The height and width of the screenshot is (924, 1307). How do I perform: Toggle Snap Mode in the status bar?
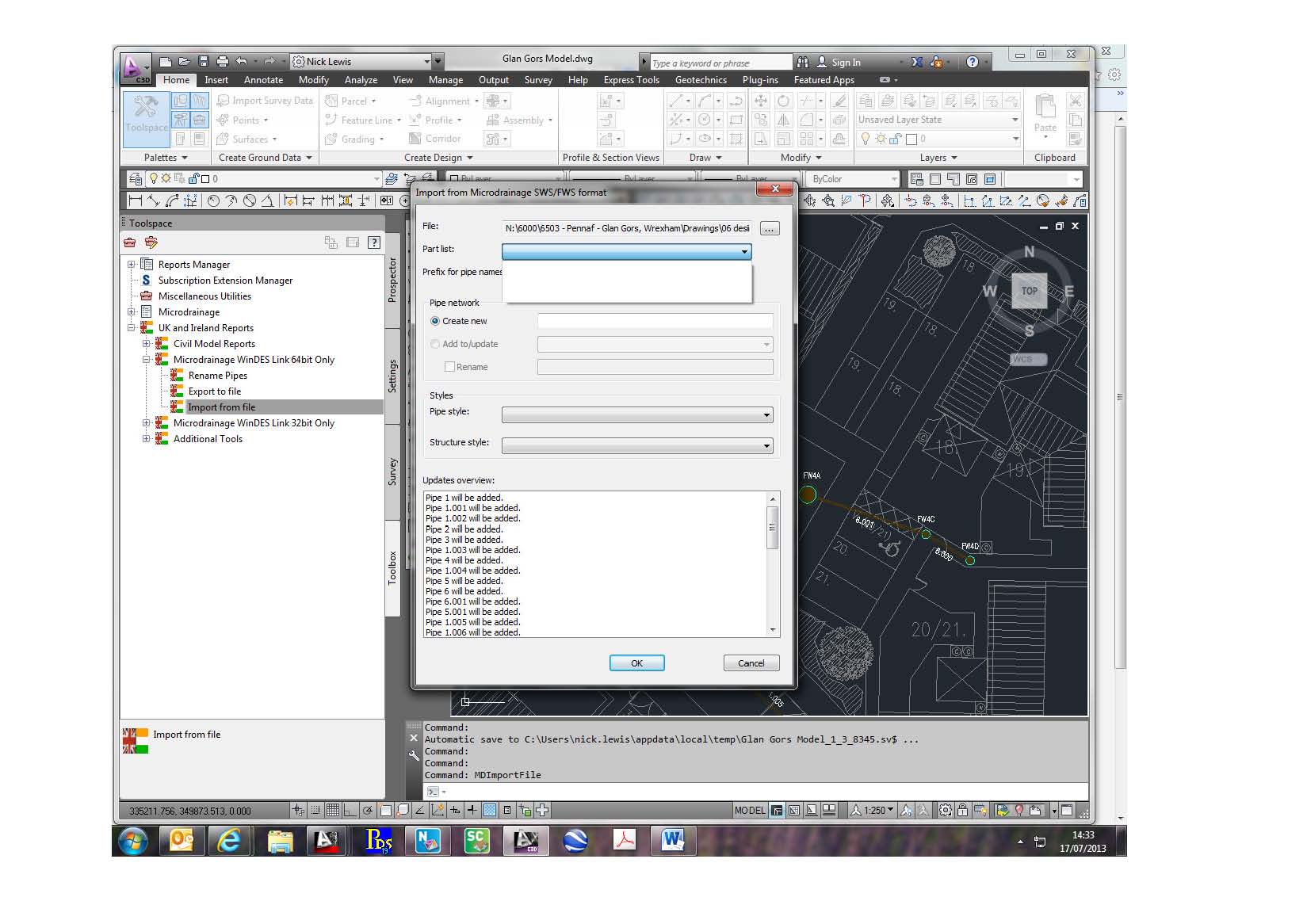(x=315, y=811)
